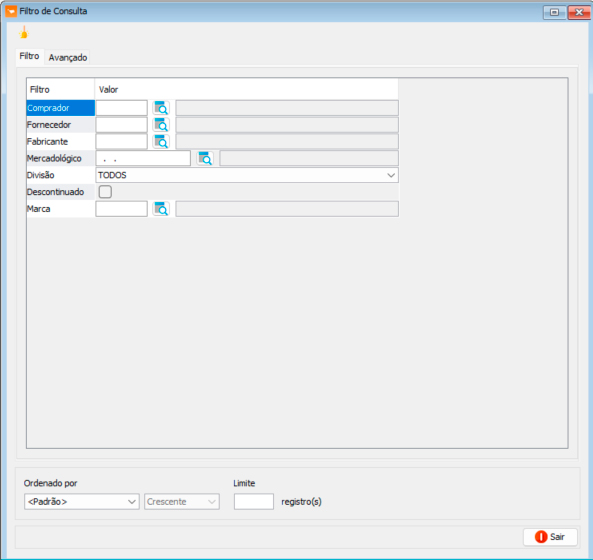Open the Comprador lookup search icon
This screenshot has height=560, width=593.
[x=161, y=108]
